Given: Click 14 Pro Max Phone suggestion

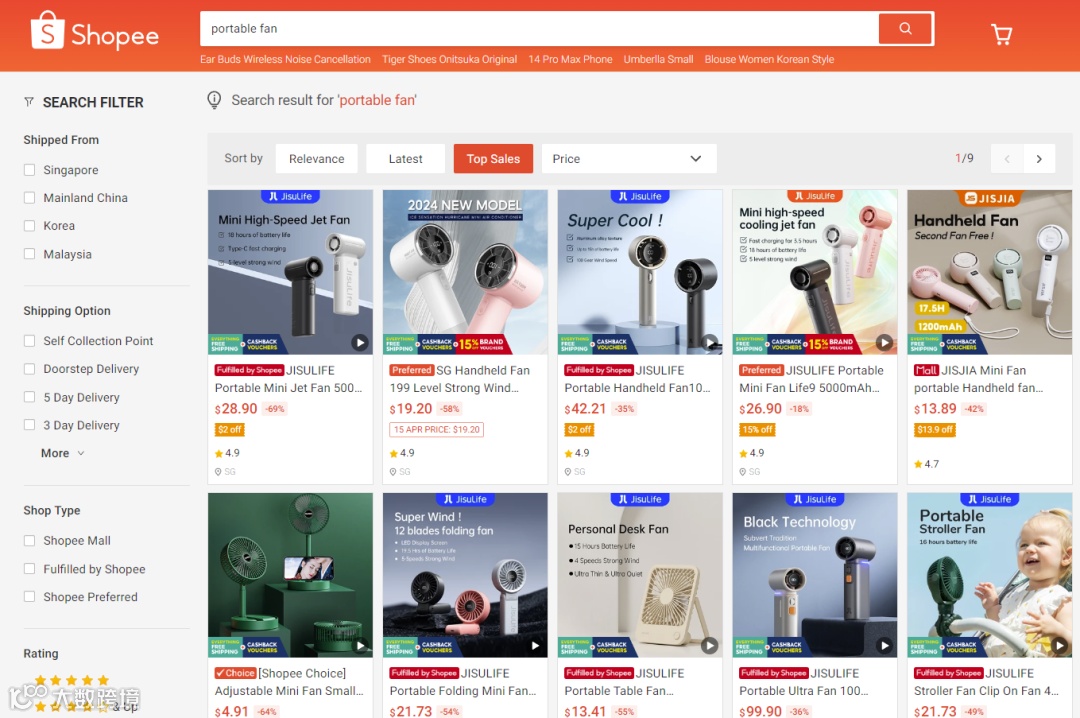Looking at the screenshot, I should coord(570,59).
